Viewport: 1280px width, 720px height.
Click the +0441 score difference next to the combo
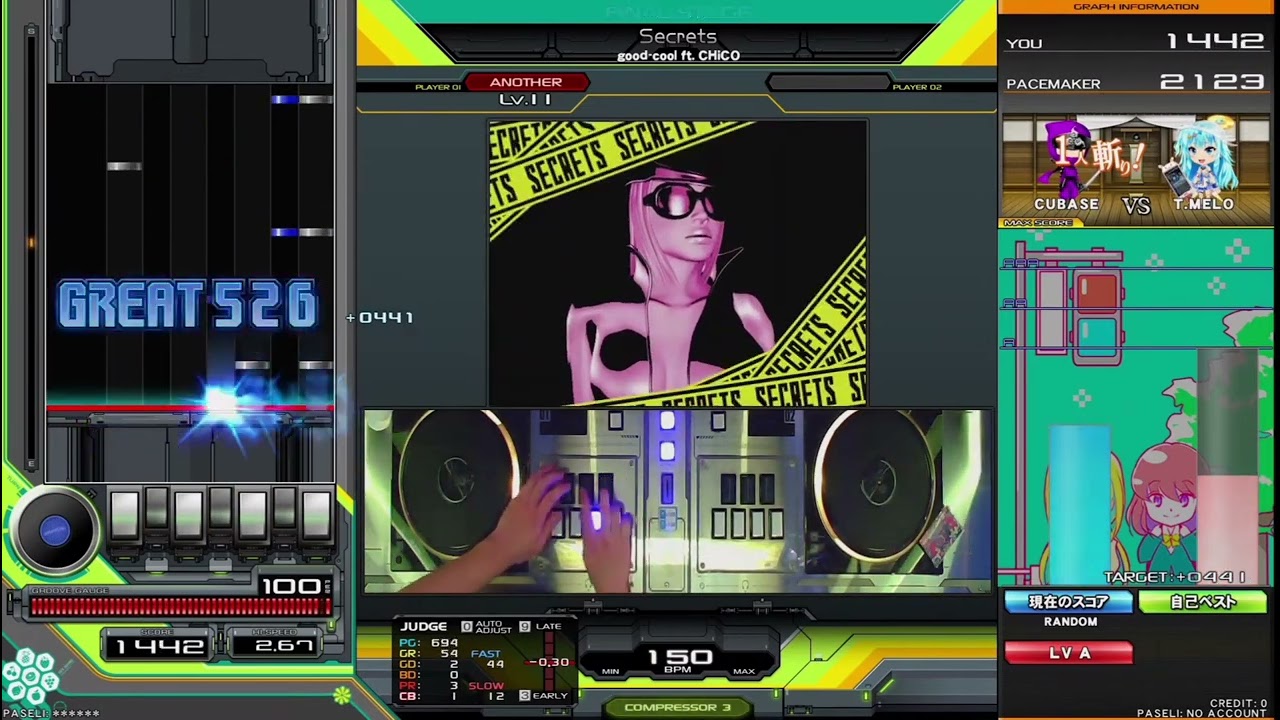point(380,318)
